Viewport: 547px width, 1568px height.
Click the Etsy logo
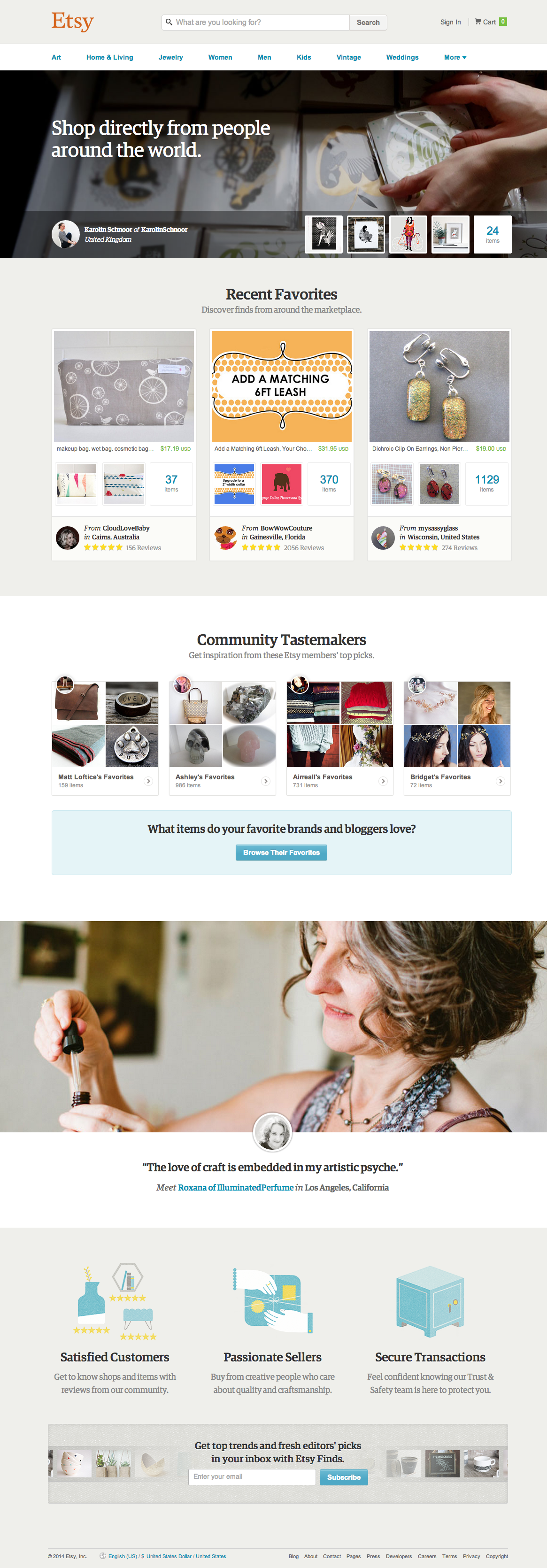click(x=72, y=21)
